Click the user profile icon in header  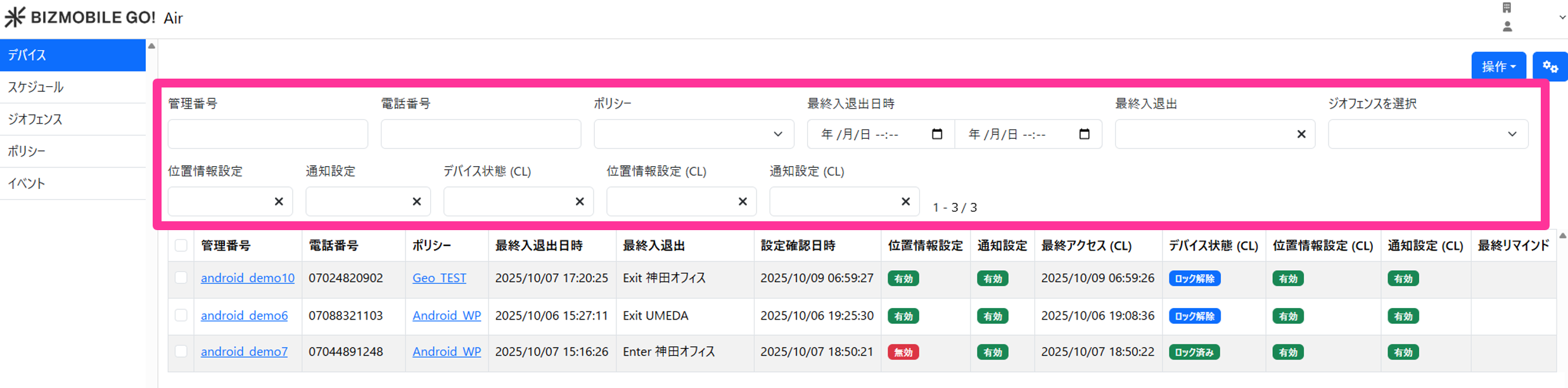tap(1507, 27)
